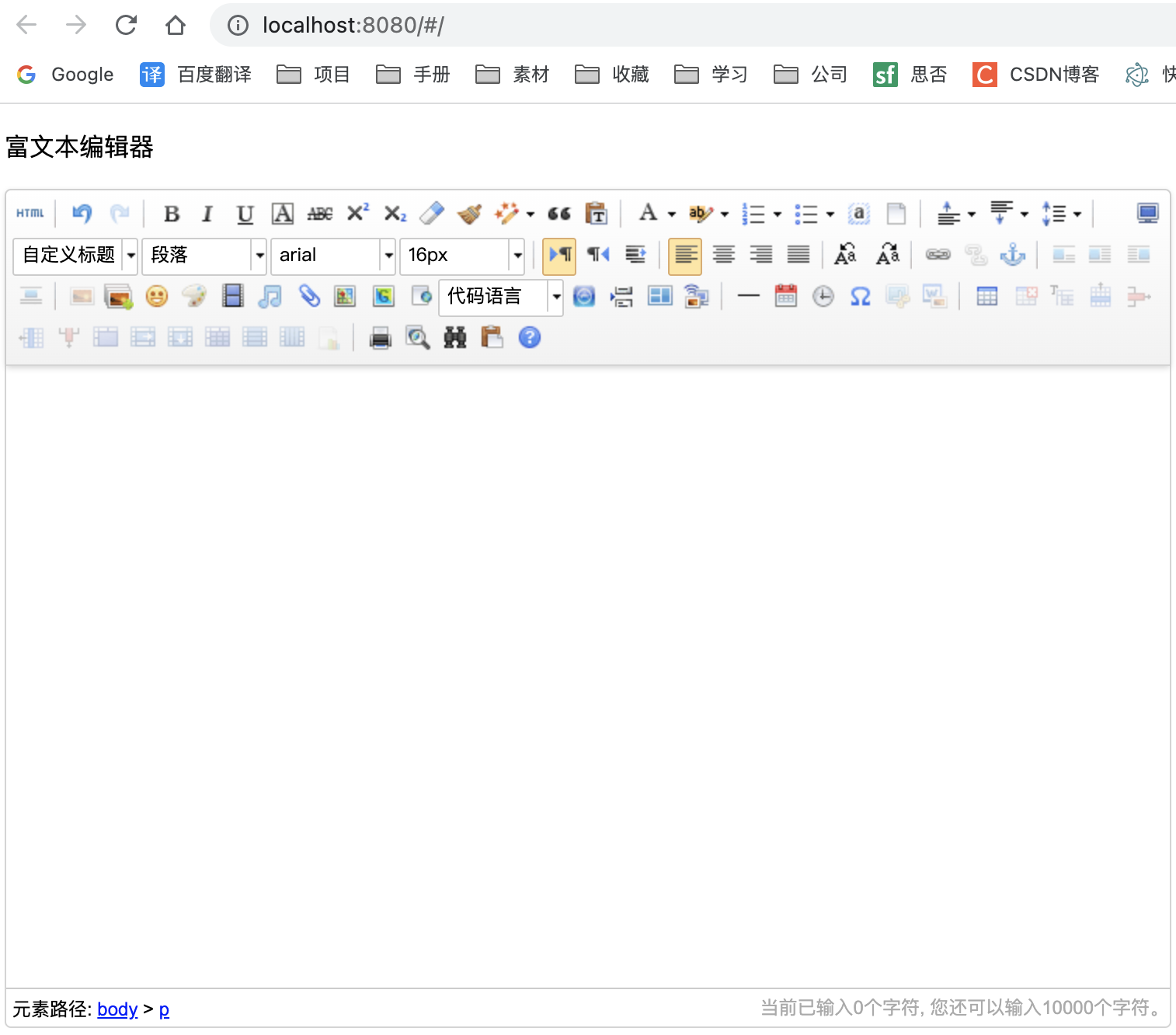Toggle bold formatting

(172, 213)
